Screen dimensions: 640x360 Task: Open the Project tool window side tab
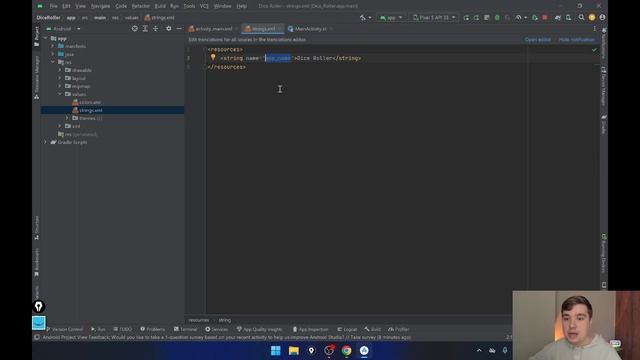36,36
